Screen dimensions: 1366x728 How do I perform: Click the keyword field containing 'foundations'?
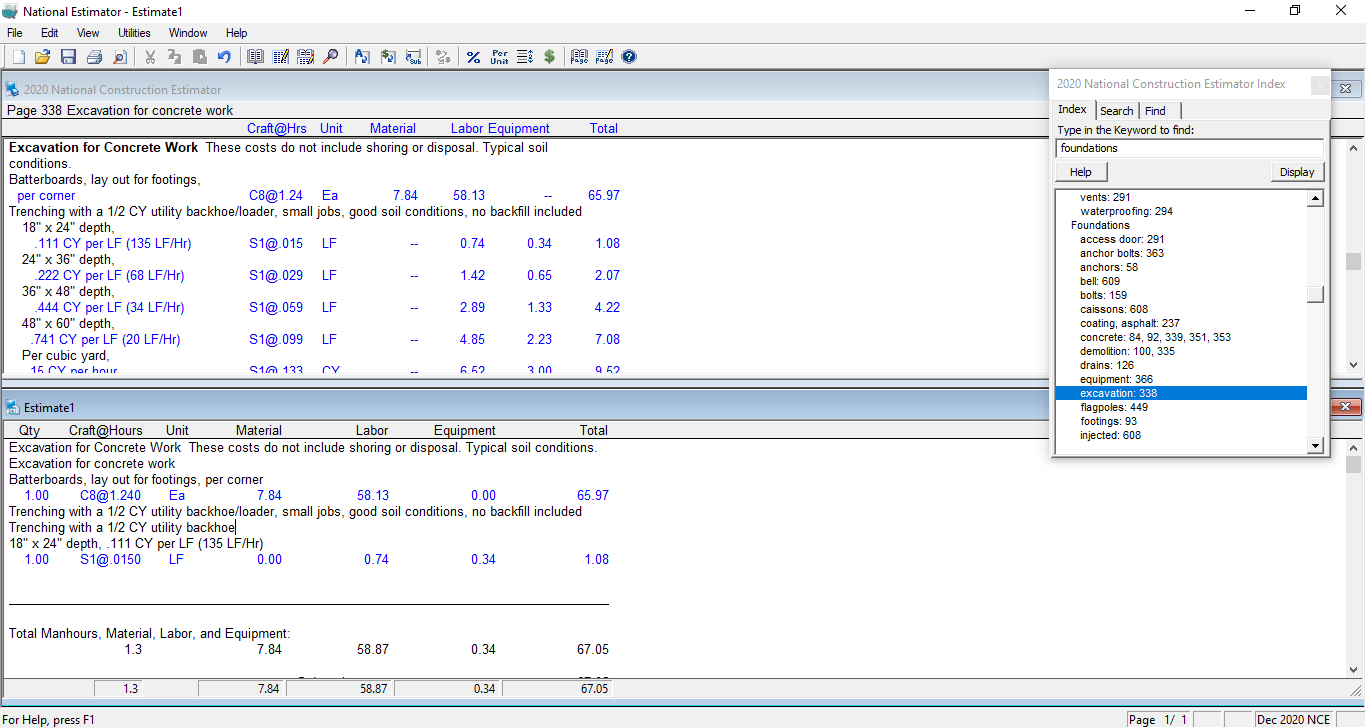click(1190, 148)
